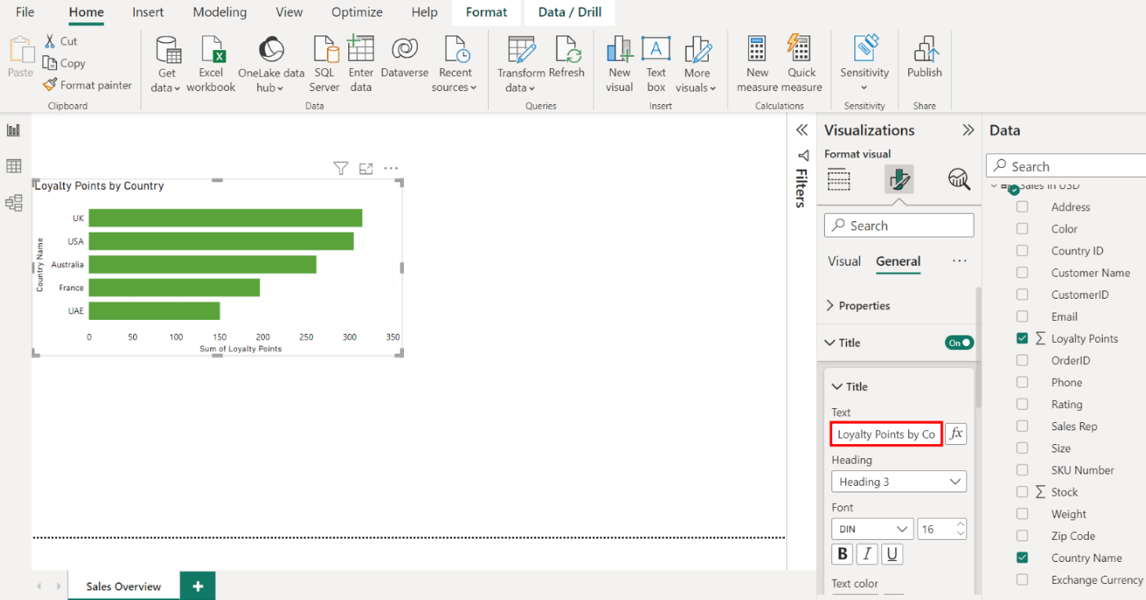Apply bold to title text

(842, 554)
